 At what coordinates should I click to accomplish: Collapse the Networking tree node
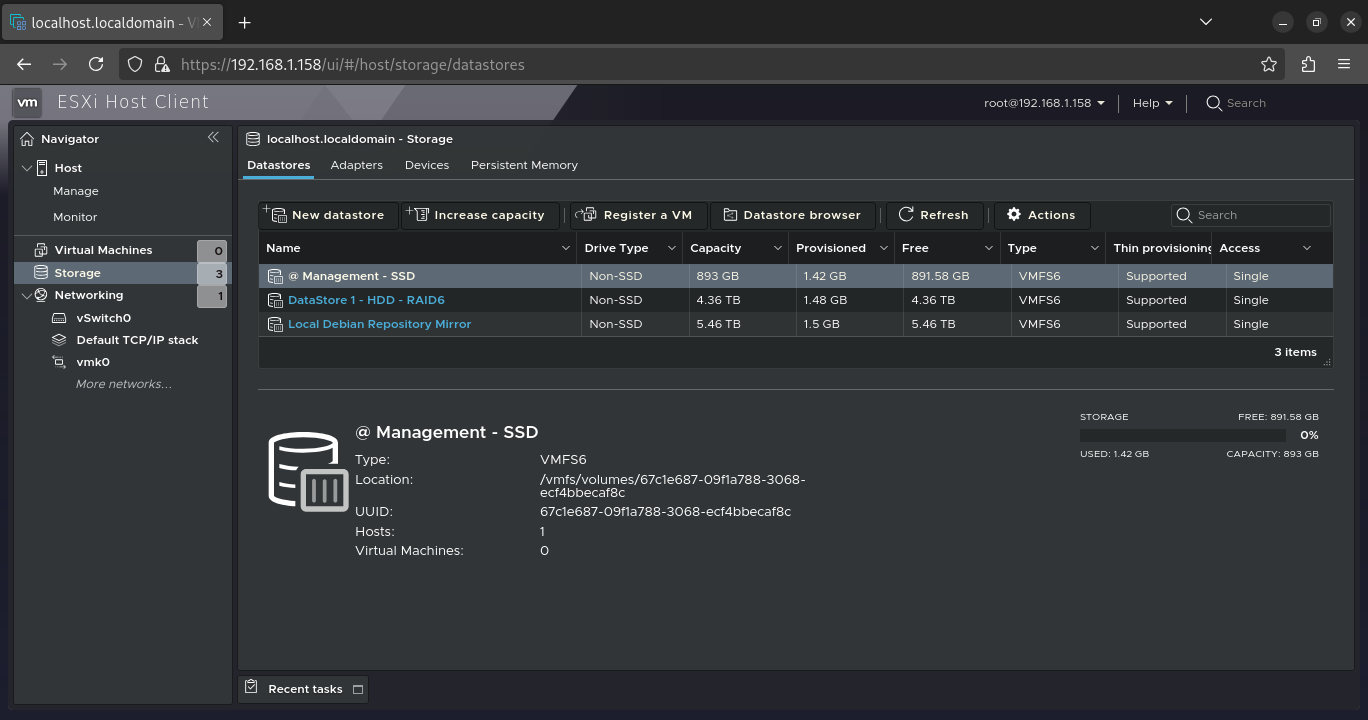[x=27, y=295]
